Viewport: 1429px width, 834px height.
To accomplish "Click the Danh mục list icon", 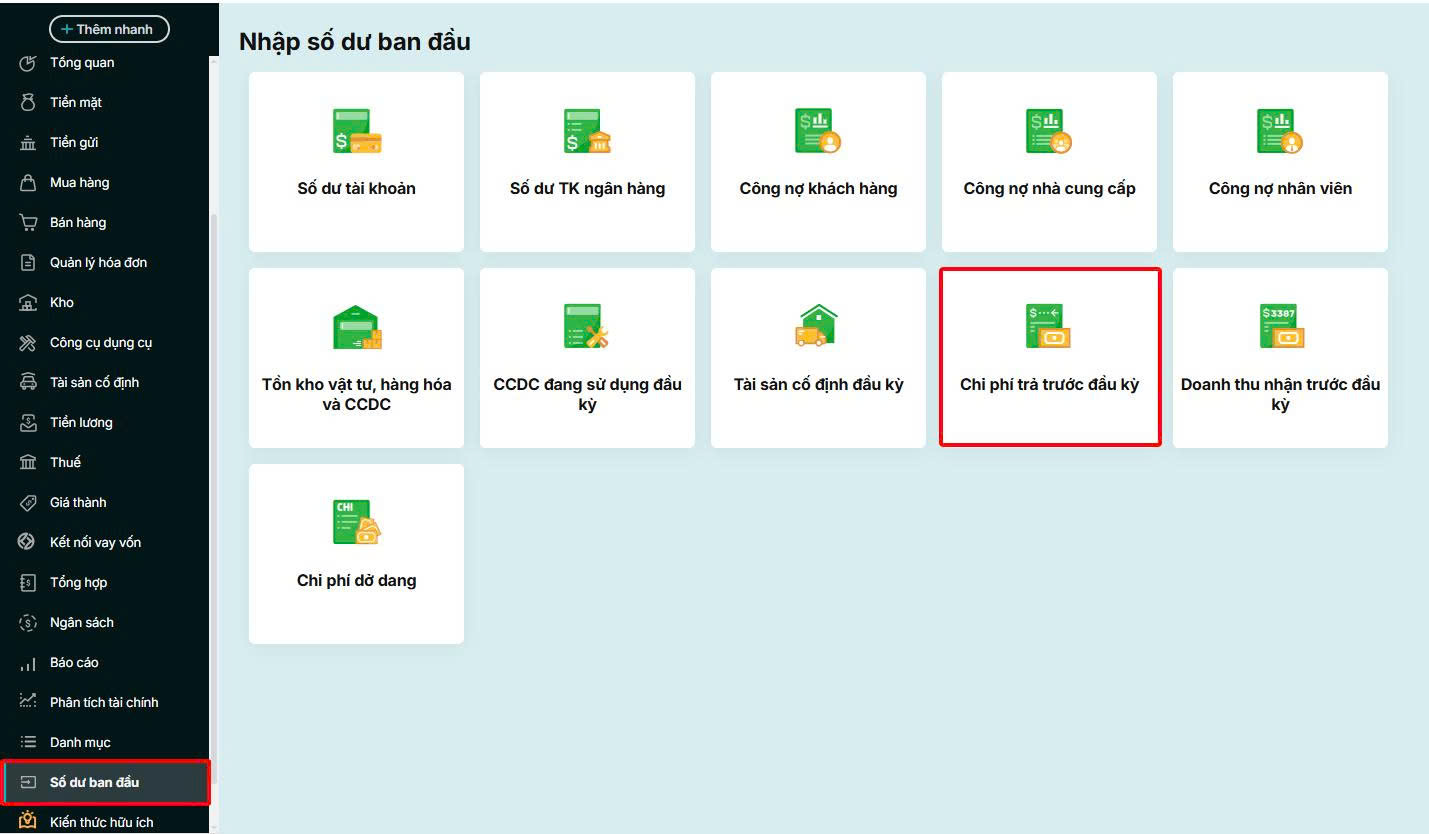I will [x=28, y=742].
